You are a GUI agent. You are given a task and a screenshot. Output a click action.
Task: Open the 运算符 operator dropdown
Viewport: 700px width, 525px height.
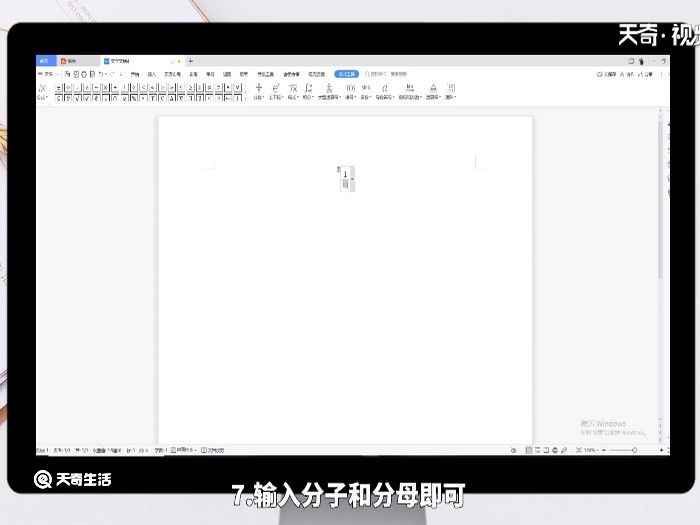point(433,91)
